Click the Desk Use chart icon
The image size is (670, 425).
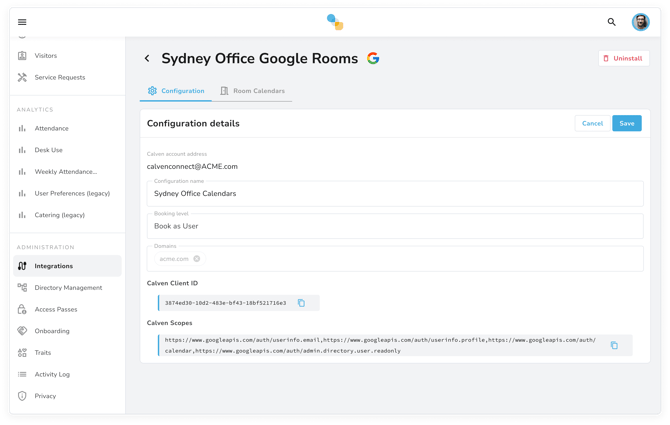22,150
